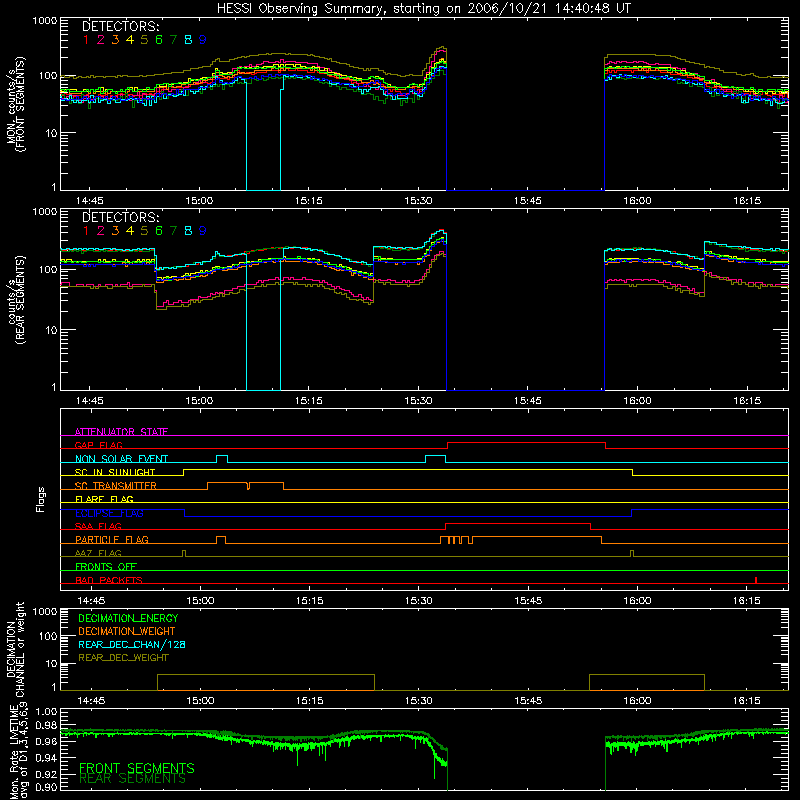
Task: Click the HESSI Observing Summary title
Action: (423, 9)
